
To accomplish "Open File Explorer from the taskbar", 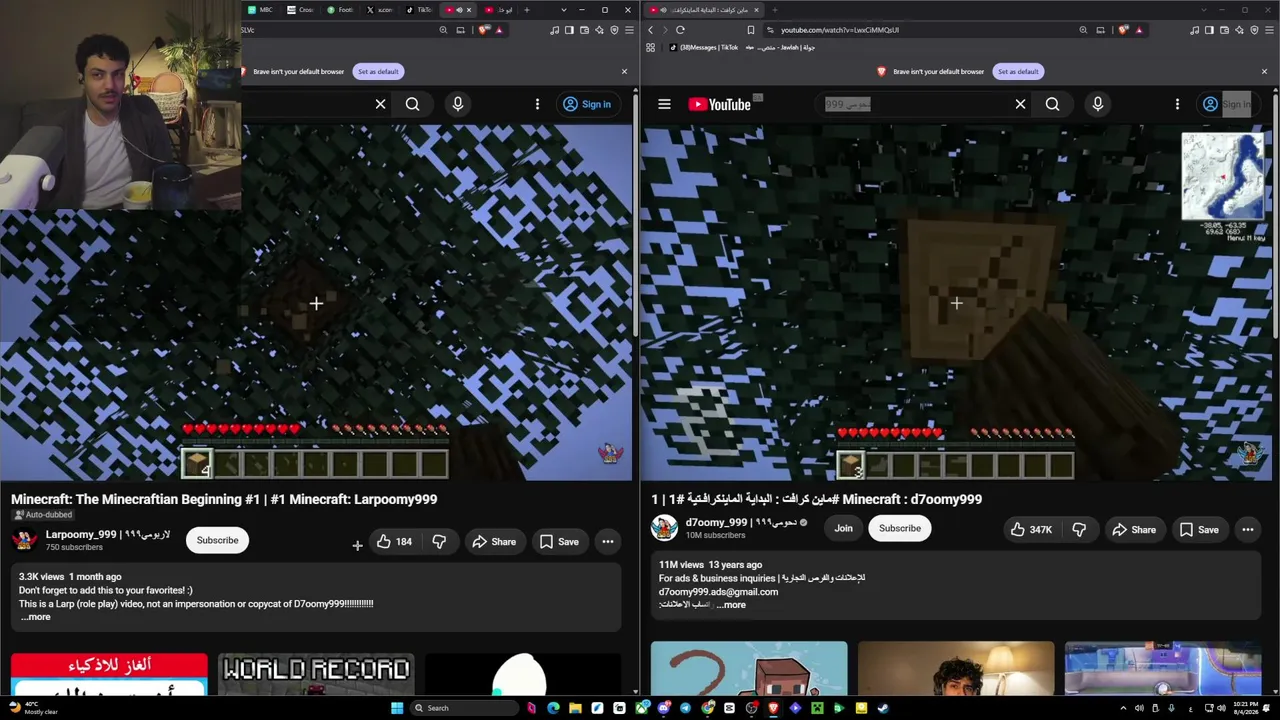I will (x=575, y=708).
